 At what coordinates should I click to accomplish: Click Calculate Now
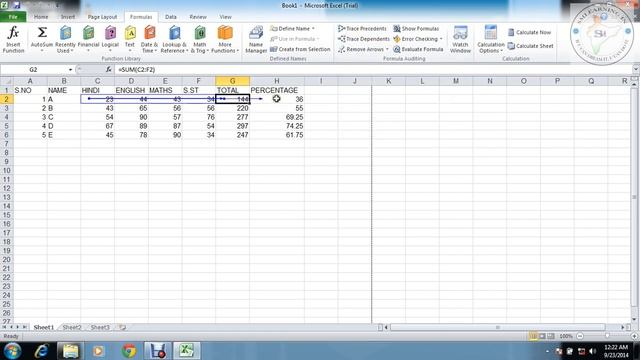click(529, 32)
